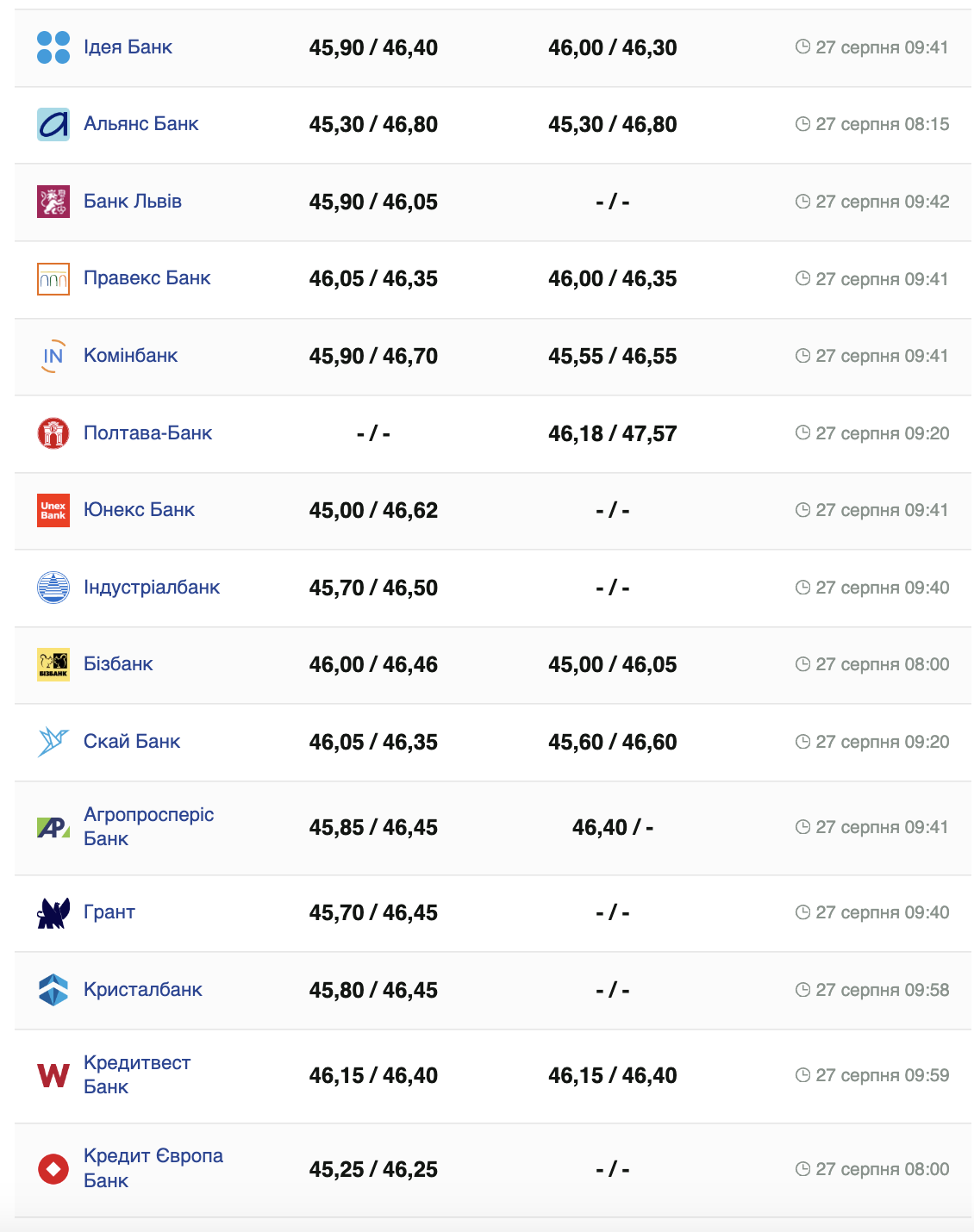This screenshot has width=974, height=1232.
Task: Click the clock icon in Кристалбанк row
Action: tap(802, 990)
